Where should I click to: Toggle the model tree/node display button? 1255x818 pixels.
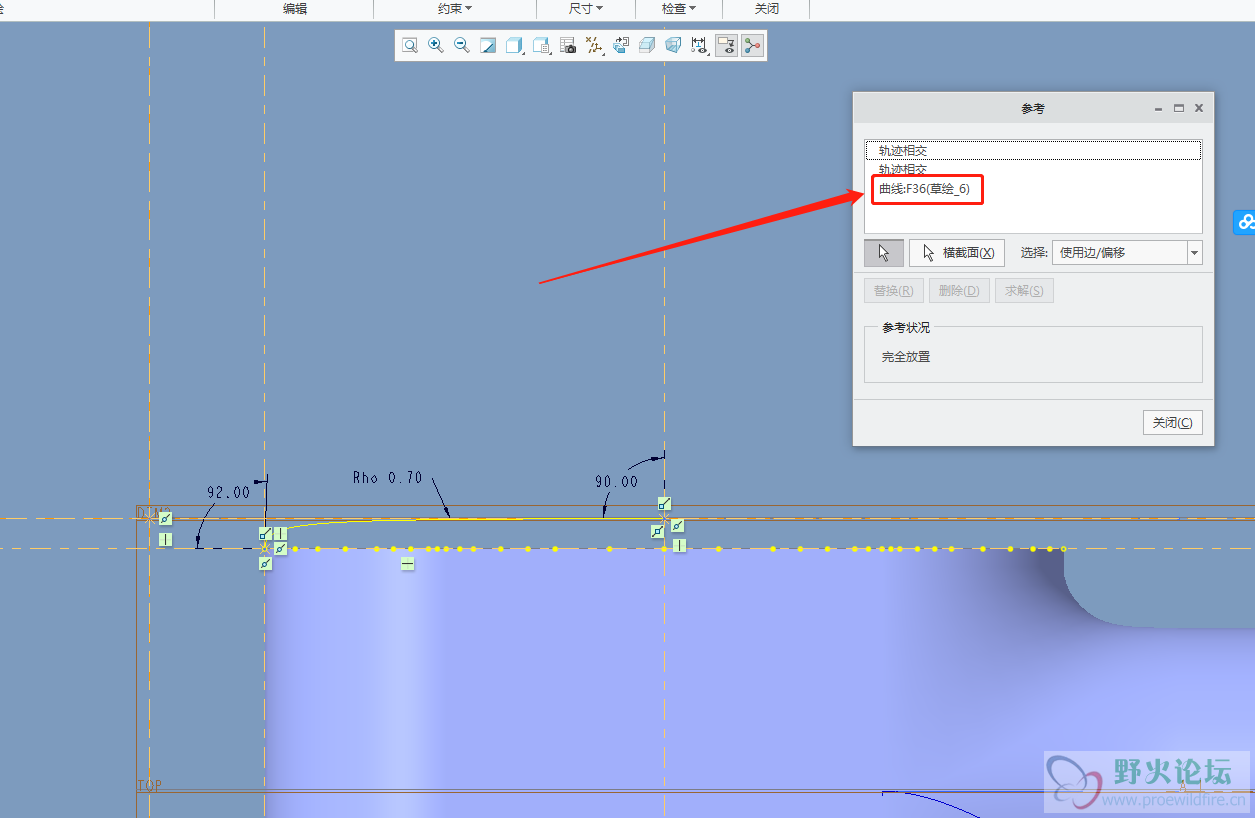(752, 45)
